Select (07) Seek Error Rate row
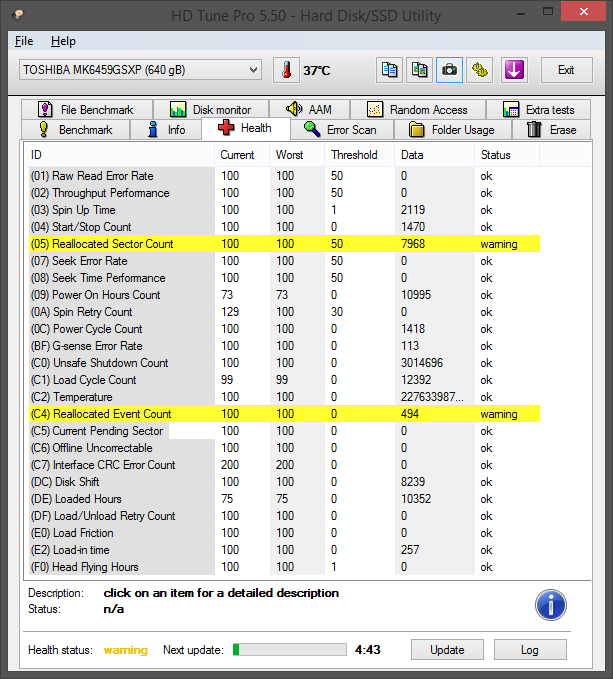This screenshot has width=613, height=679. 284,261
